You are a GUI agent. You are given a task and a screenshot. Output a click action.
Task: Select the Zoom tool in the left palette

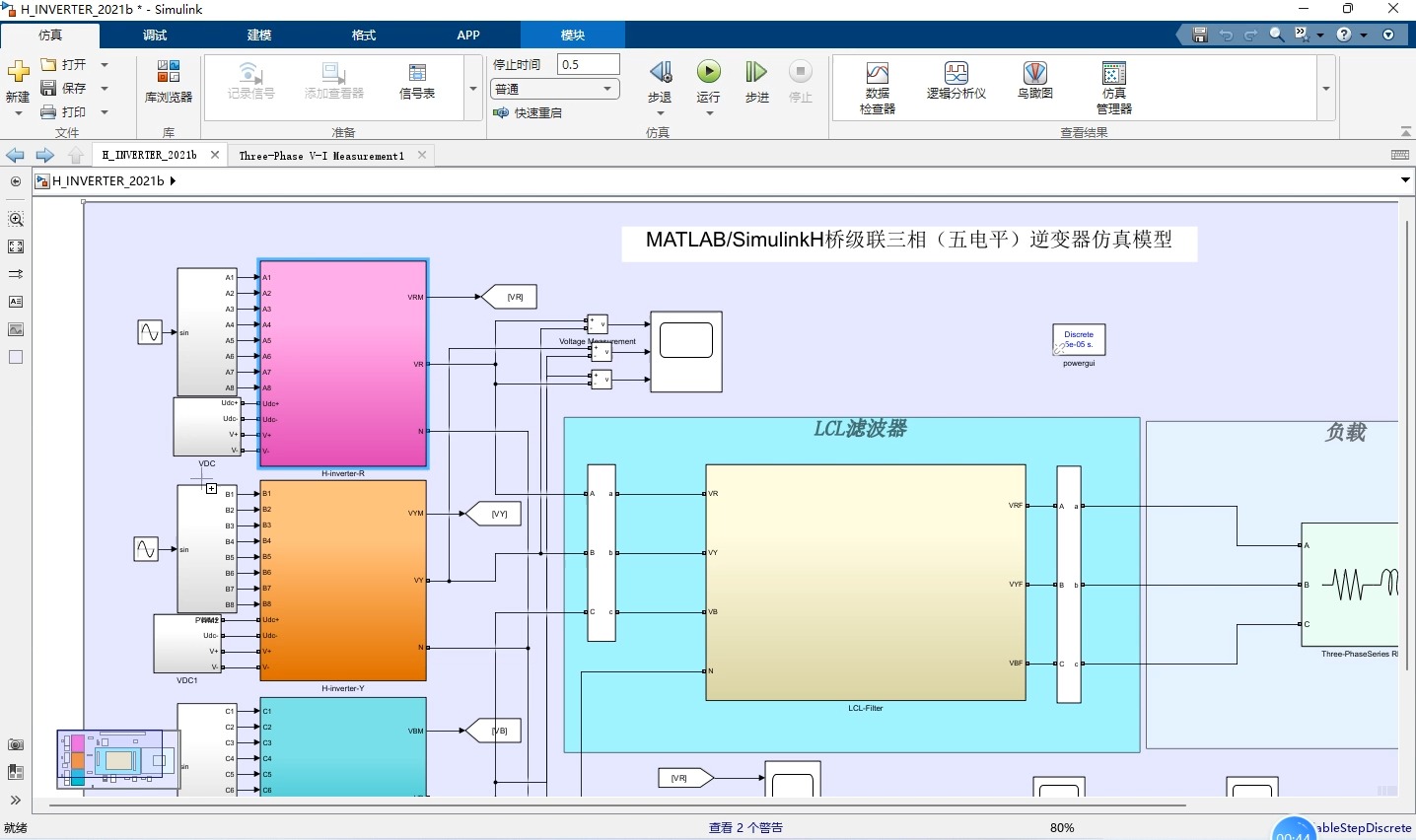(x=16, y=219)
